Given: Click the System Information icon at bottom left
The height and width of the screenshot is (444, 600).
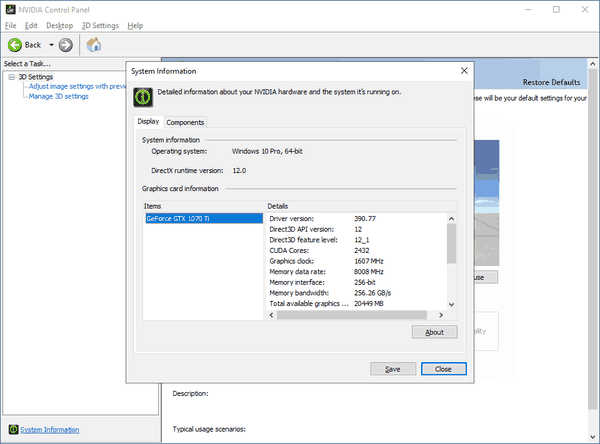Looking at the screenshot, I should [13, 429].
